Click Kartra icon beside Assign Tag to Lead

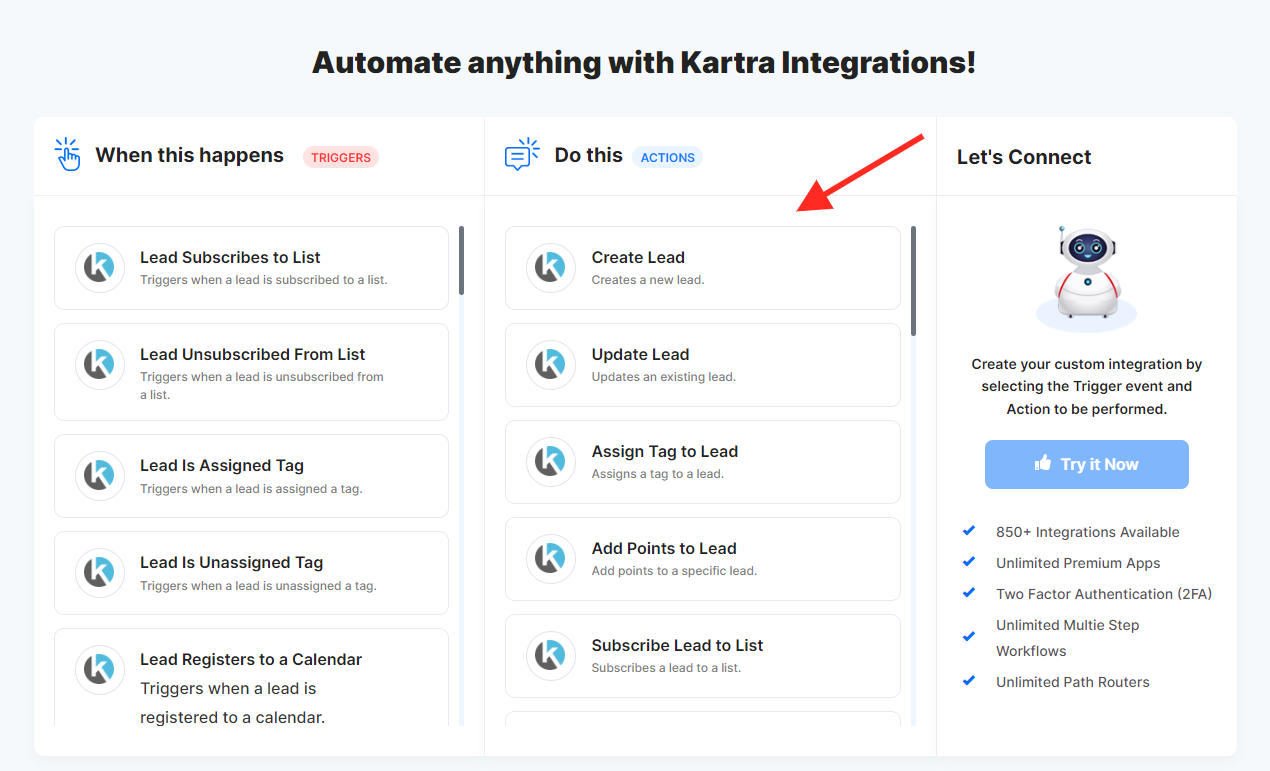click(x=551, y=462)
